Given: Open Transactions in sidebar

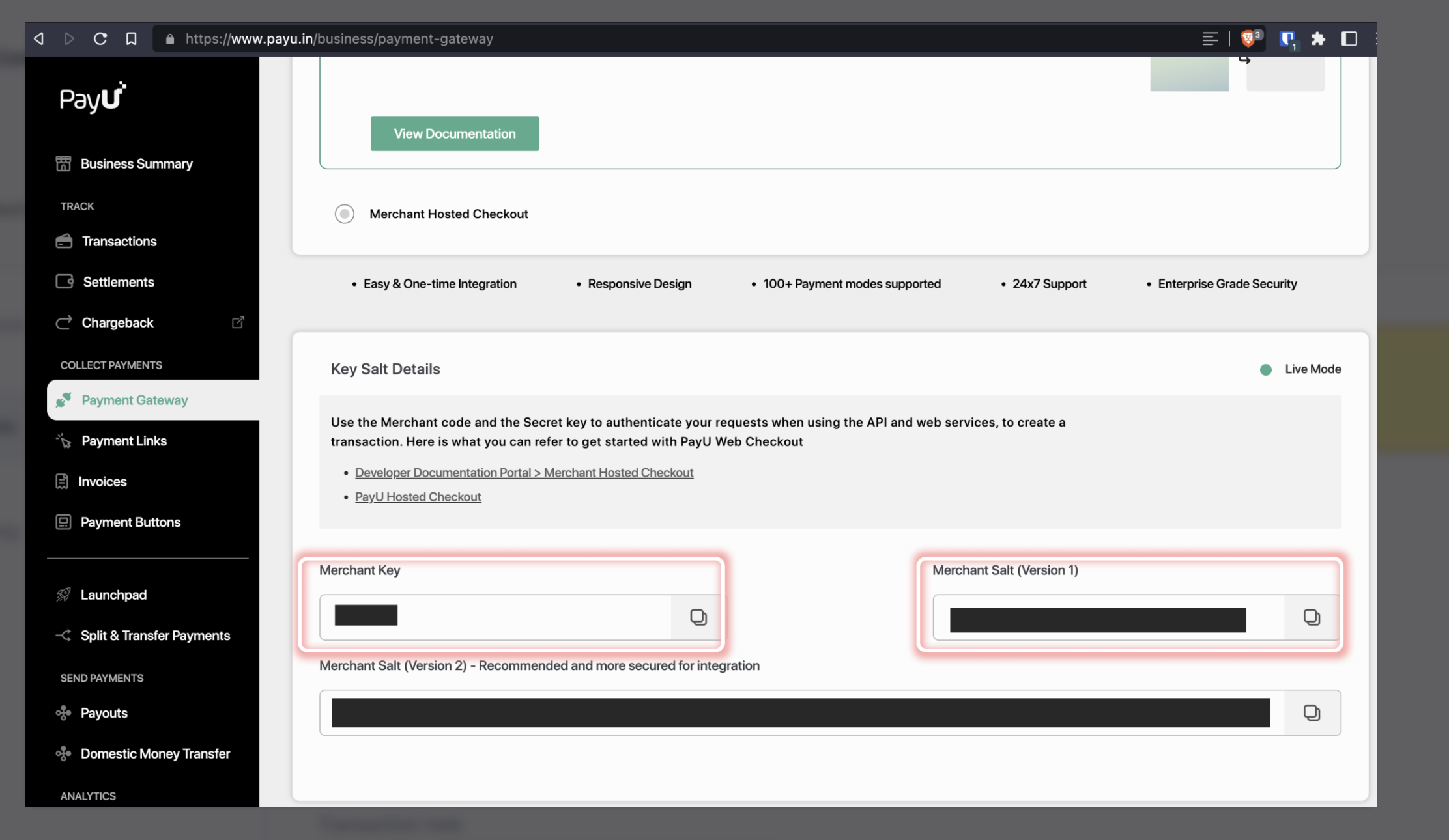Looking at the screenshot, I should coord(119,241).
